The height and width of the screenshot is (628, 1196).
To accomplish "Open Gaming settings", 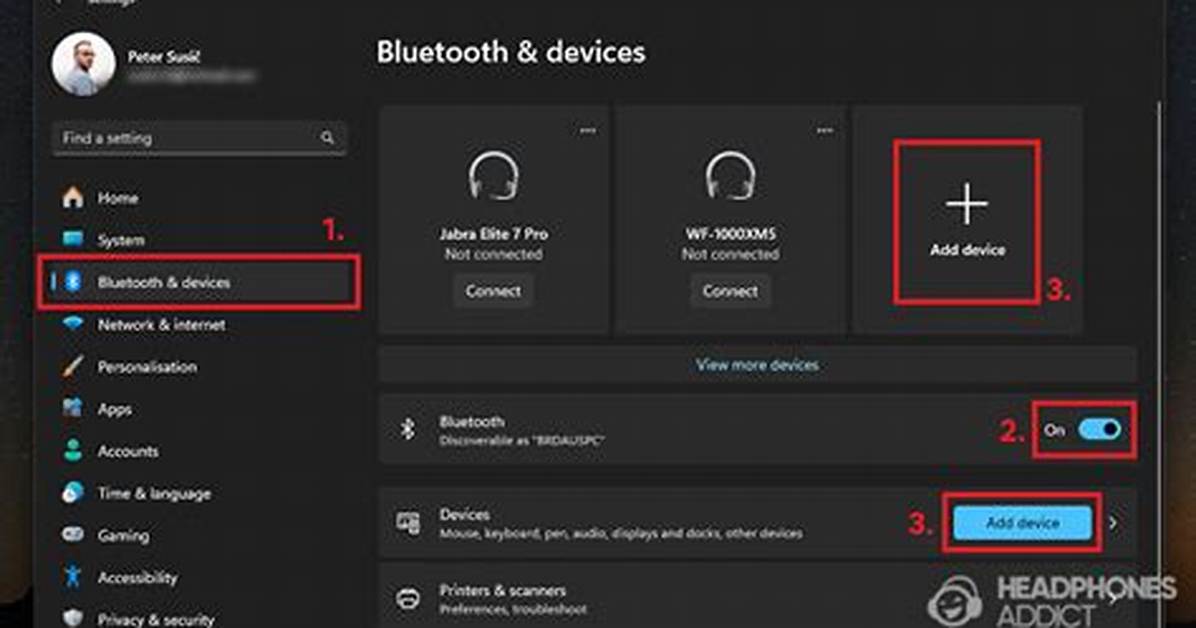I will coord(123,536).
